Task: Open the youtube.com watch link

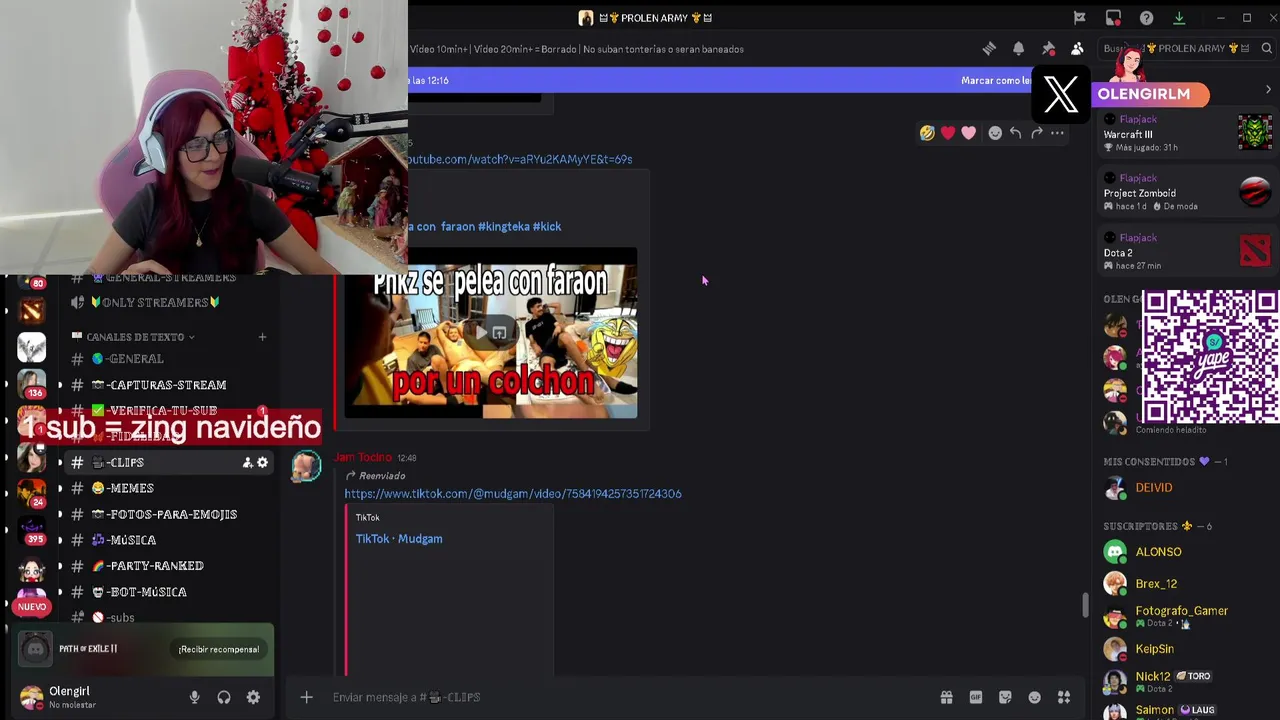Action: click(x=518, y=159)
